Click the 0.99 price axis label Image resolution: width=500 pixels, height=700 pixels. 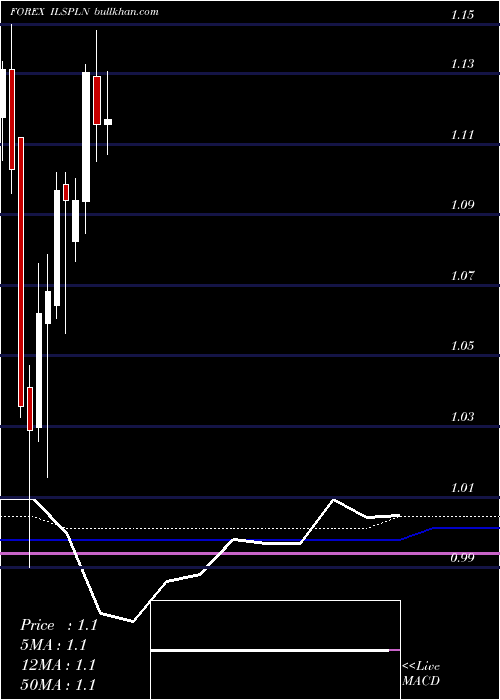click(x=462, y=558)
